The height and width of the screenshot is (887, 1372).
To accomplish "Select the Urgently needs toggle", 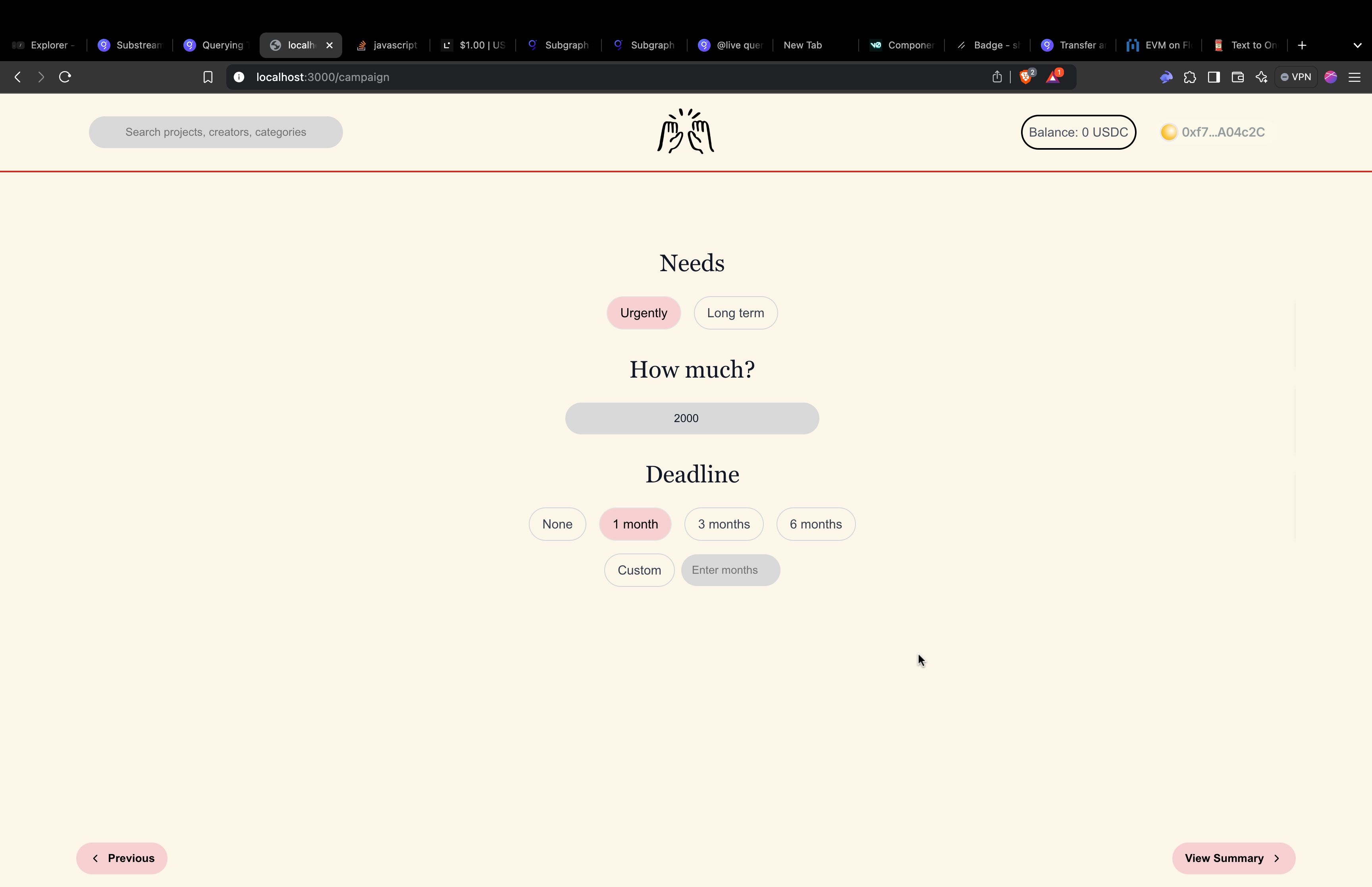I will tap(643, 312).
